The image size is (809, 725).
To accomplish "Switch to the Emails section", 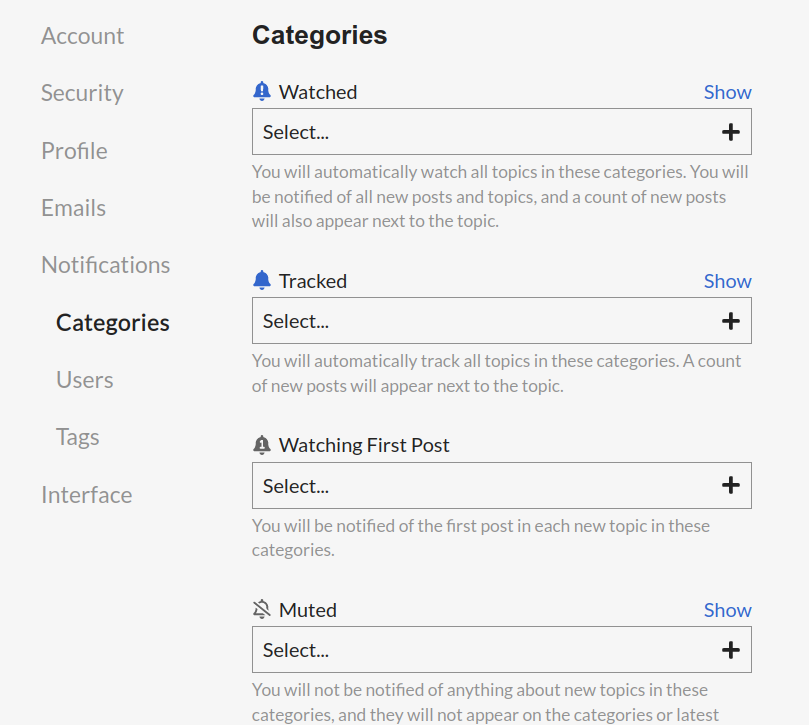I will coord(73,208).
